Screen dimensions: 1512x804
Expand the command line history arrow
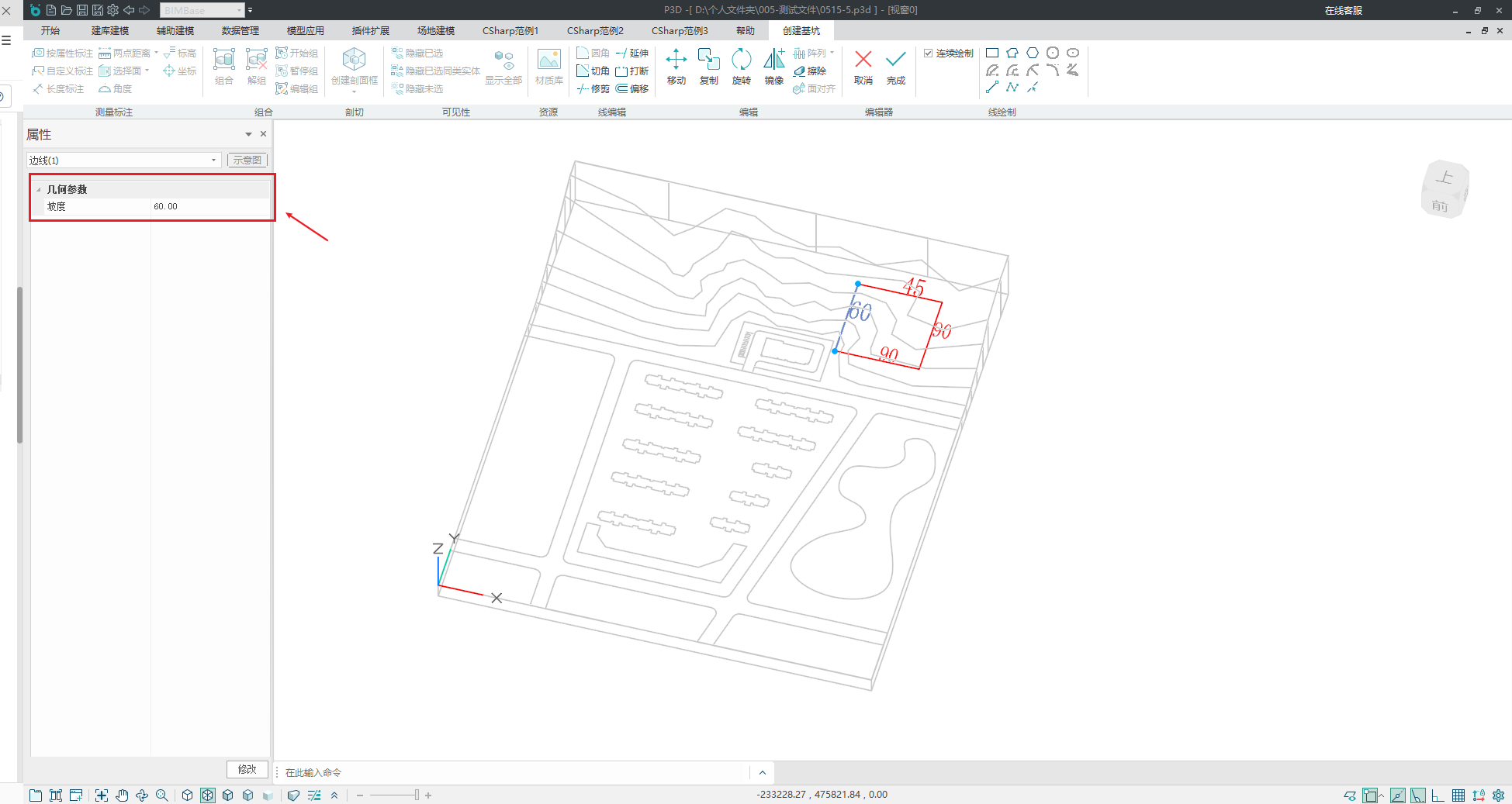point(762,772)
